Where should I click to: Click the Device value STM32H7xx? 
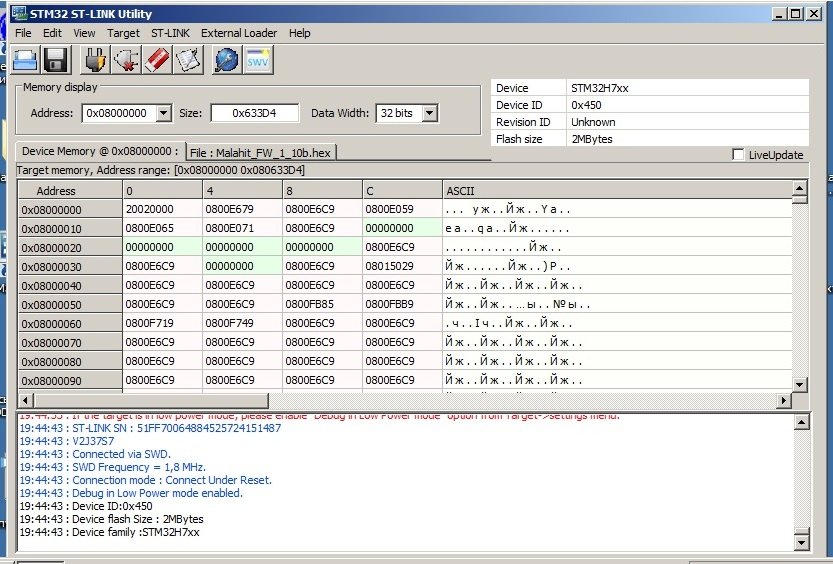(x=600, y=88)
